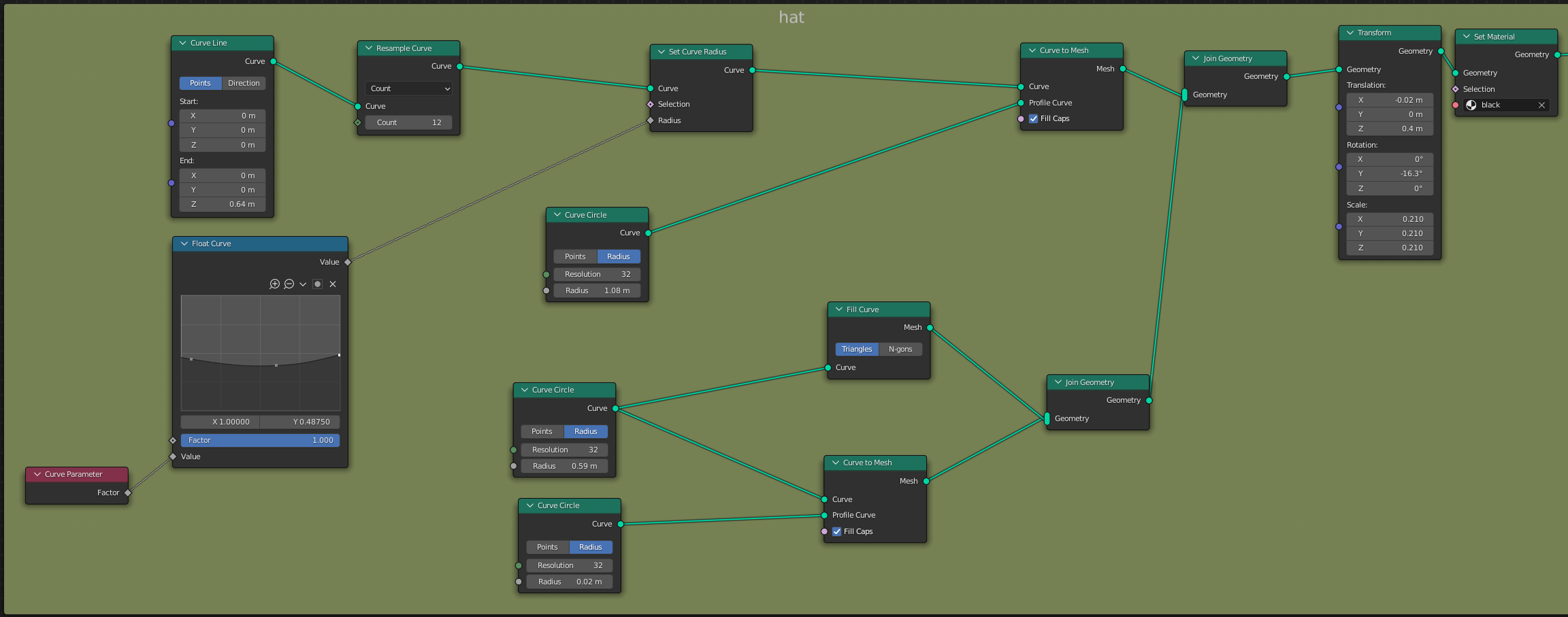Collapse the top Curve to Mesh node
The image size is (1568, 617).
tap(1032, 50)
